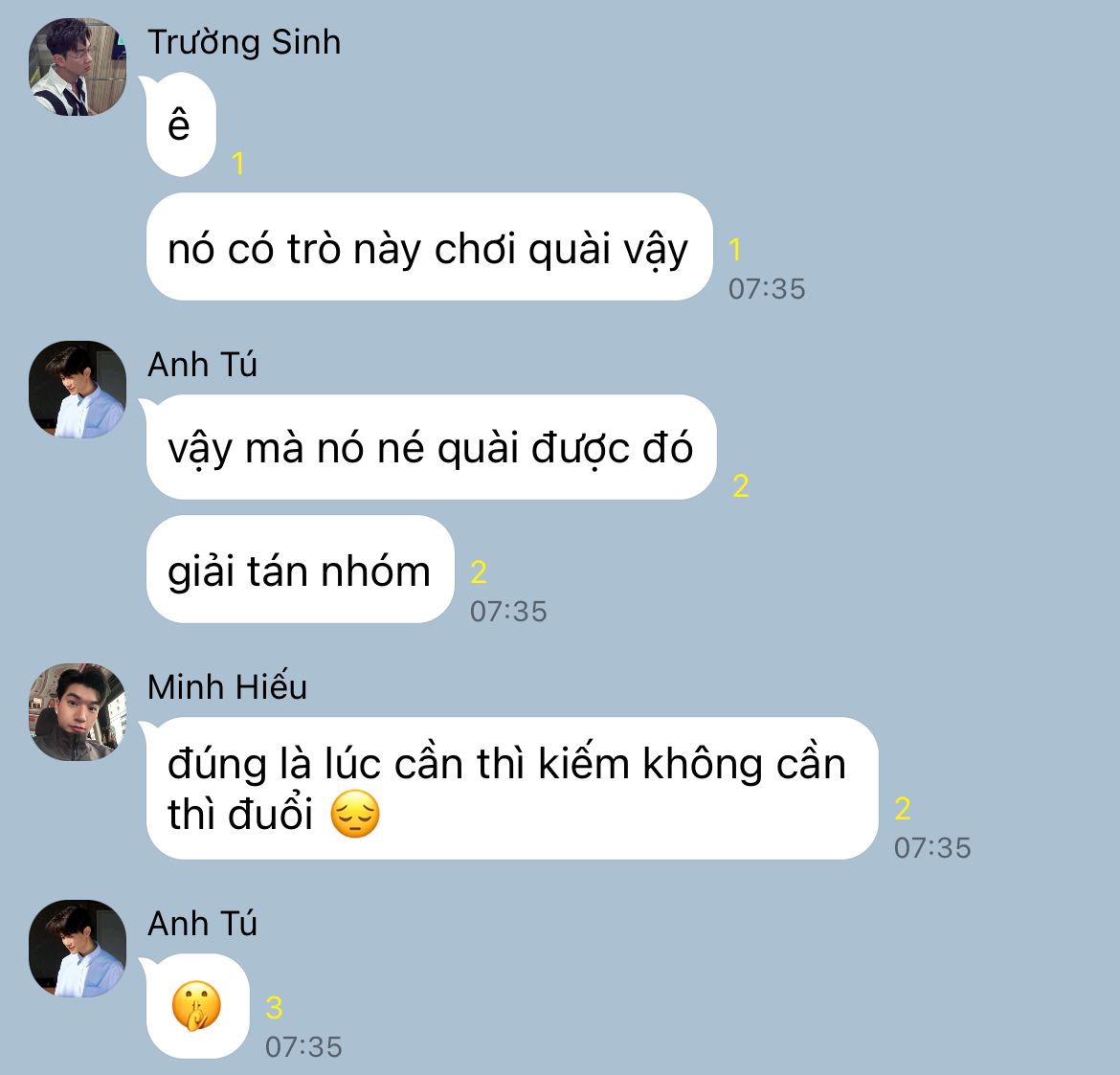Select Minh Hiếu's 'đúng là lúc cần' message
This screenshot has width=1120, height=1075.
click(x=512, y=788)
